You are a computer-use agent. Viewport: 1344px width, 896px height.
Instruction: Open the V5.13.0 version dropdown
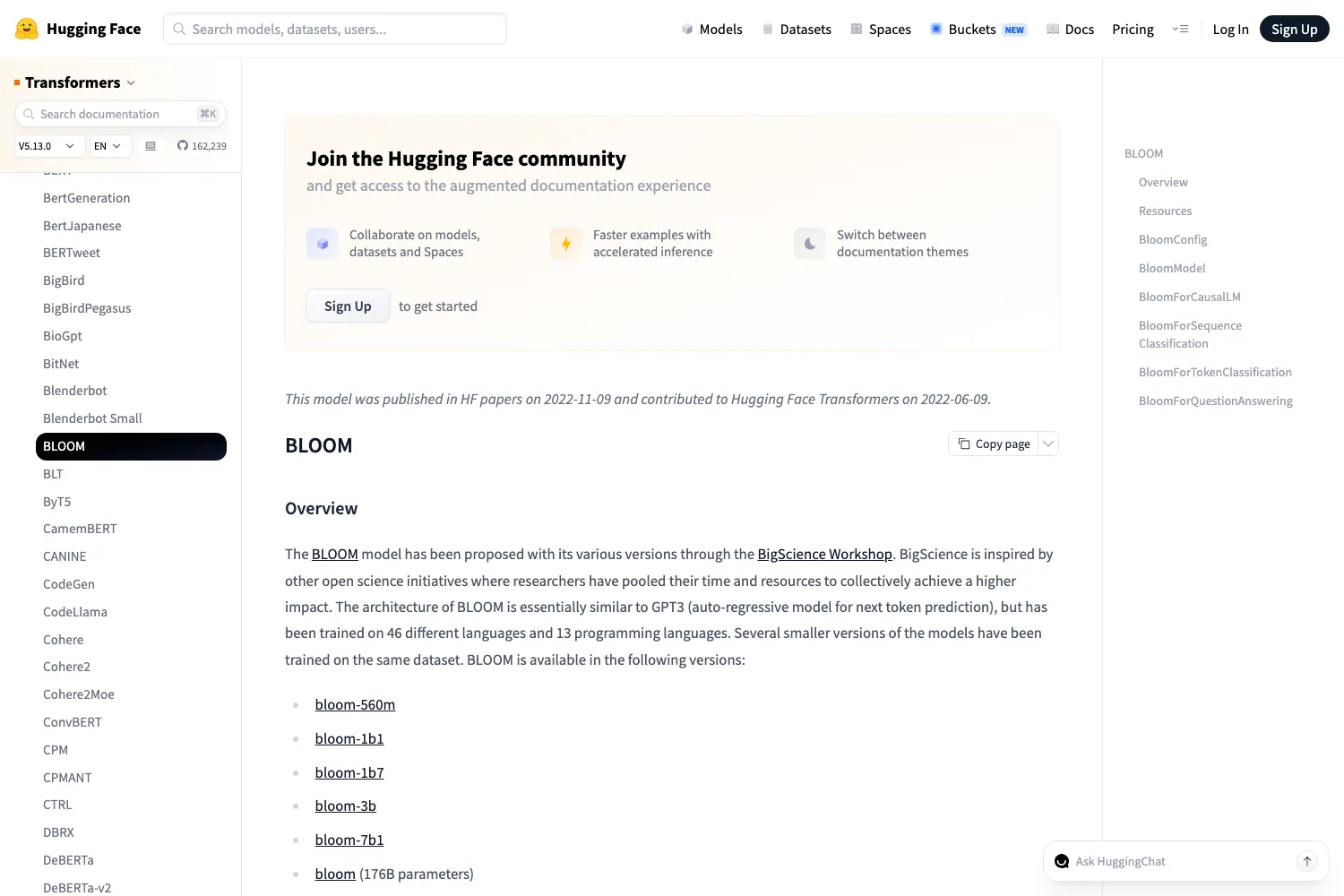click(x=49, y=146)
